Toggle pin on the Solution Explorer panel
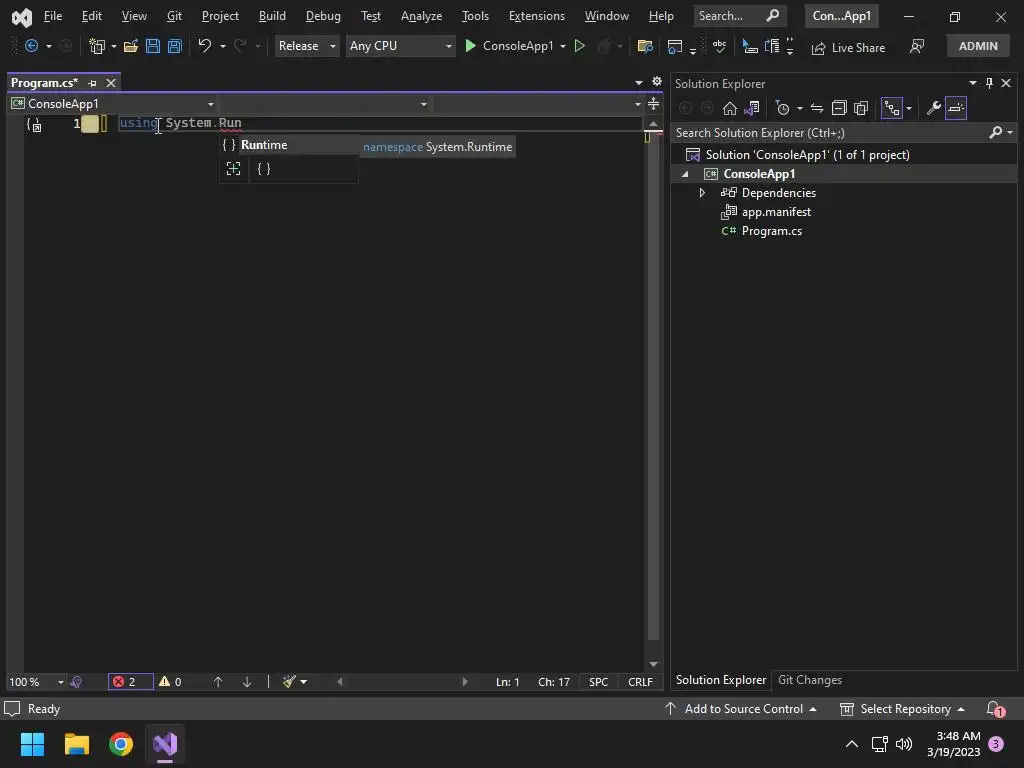Image resolution: width=1024 pixels, height=768 pixels. tap(989, 83)
